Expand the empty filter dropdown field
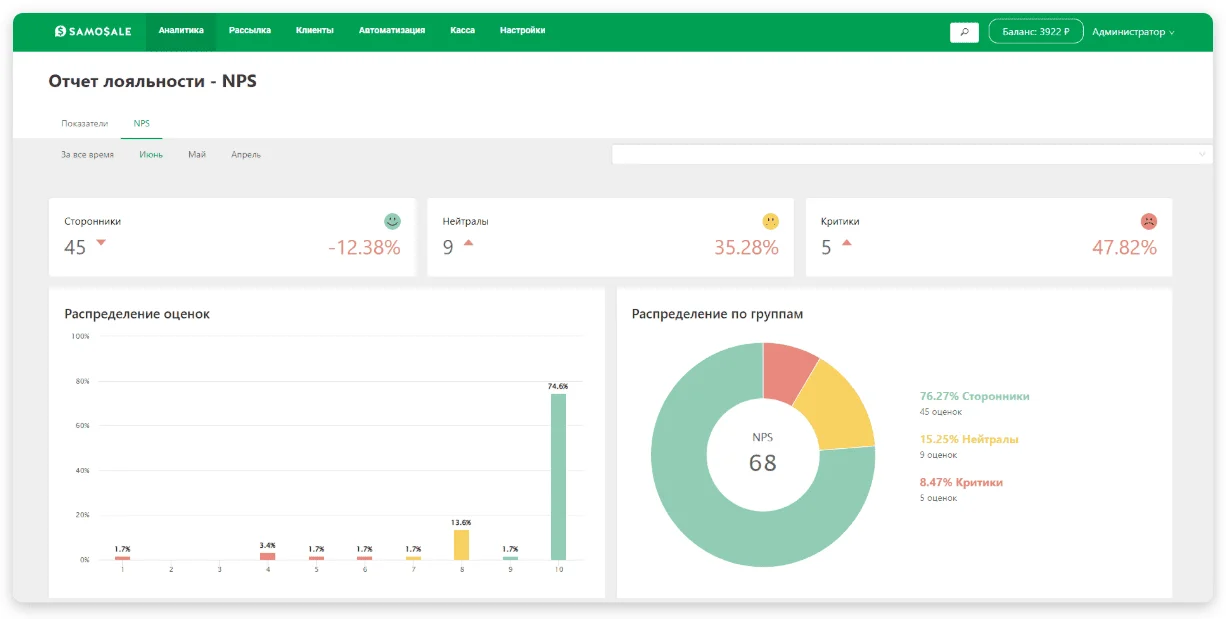Screen dimensions: 1226x619 [x=911, y=154]
